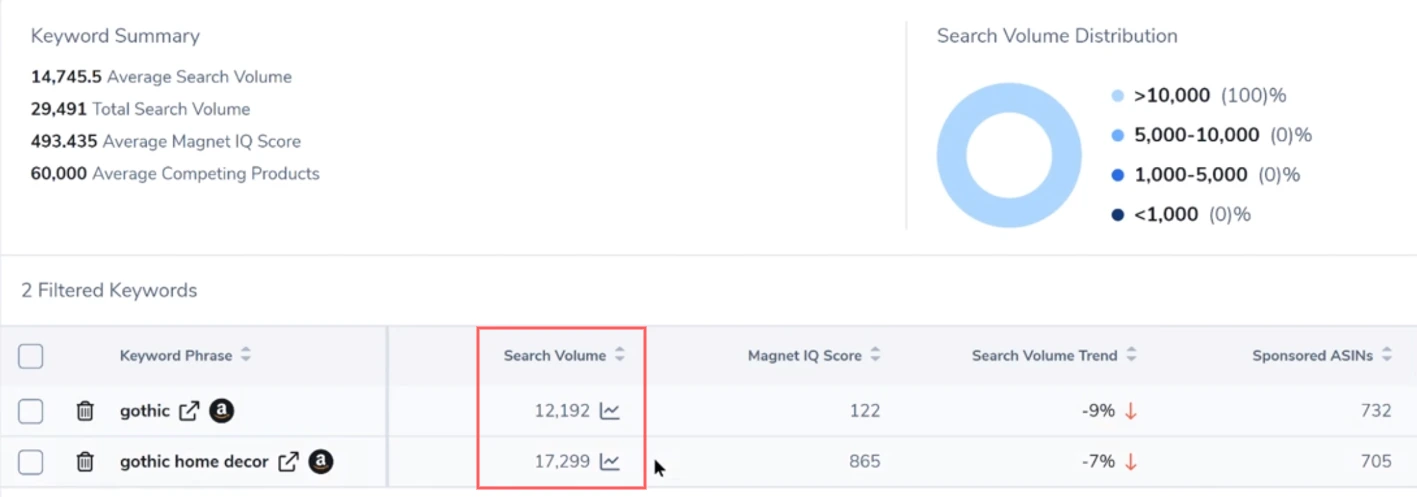The width and height of the screenshot is (1417, 497).
Task: Show search volume chart for gothic home decor
Action: pyautogui.click(x=609, y=462)
